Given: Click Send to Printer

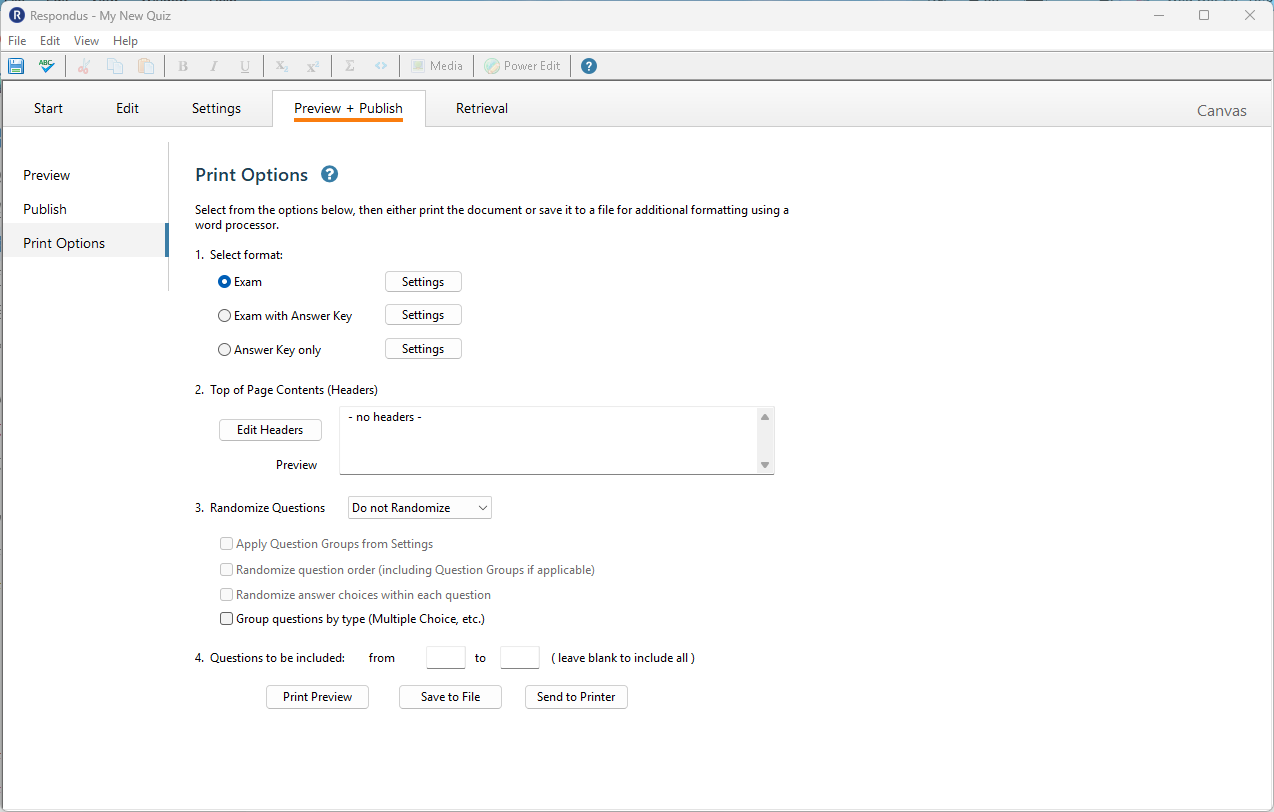Looking at the screenshot, I should coord(576,697).
